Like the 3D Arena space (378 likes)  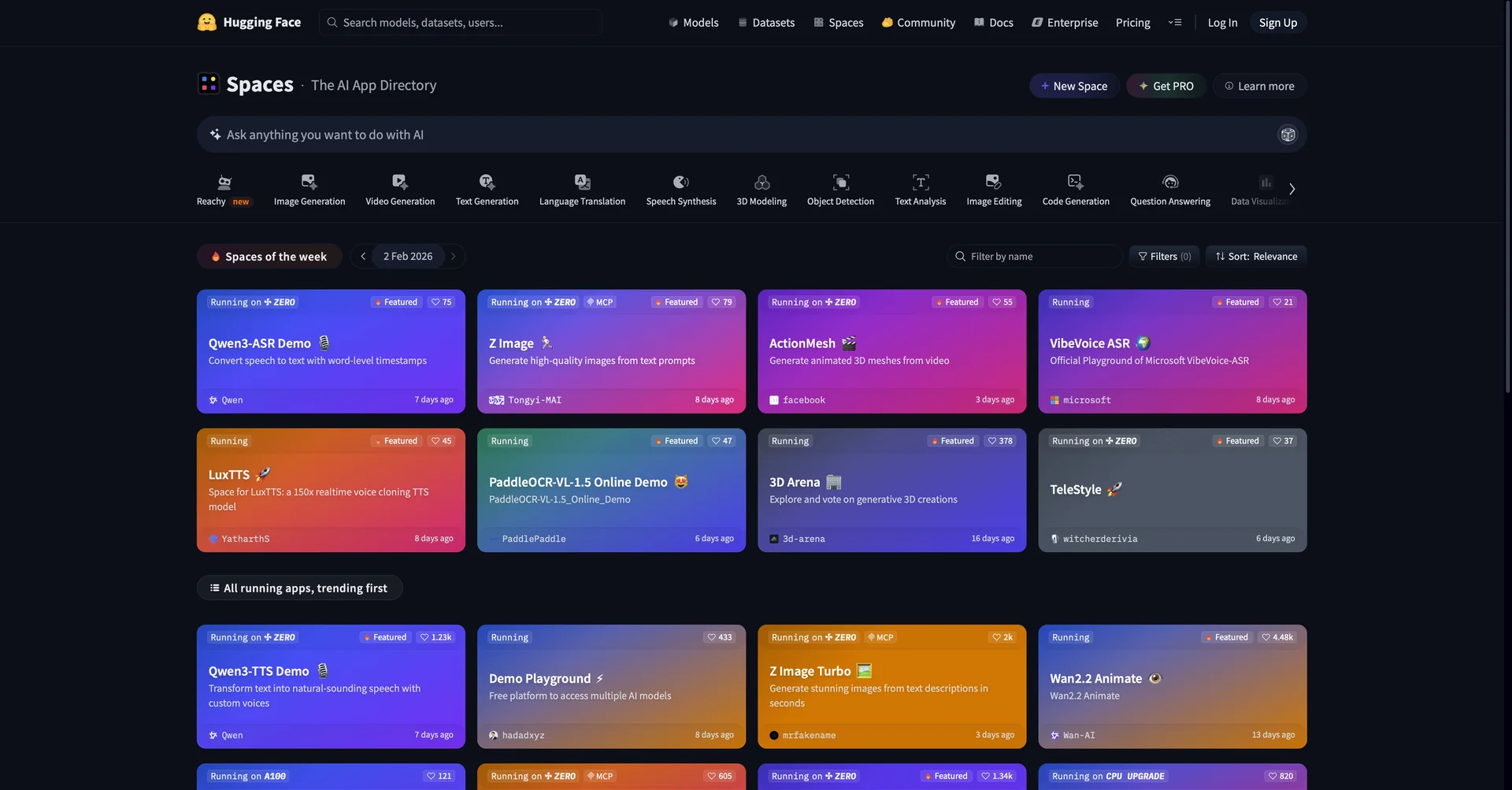(1000, 441)
